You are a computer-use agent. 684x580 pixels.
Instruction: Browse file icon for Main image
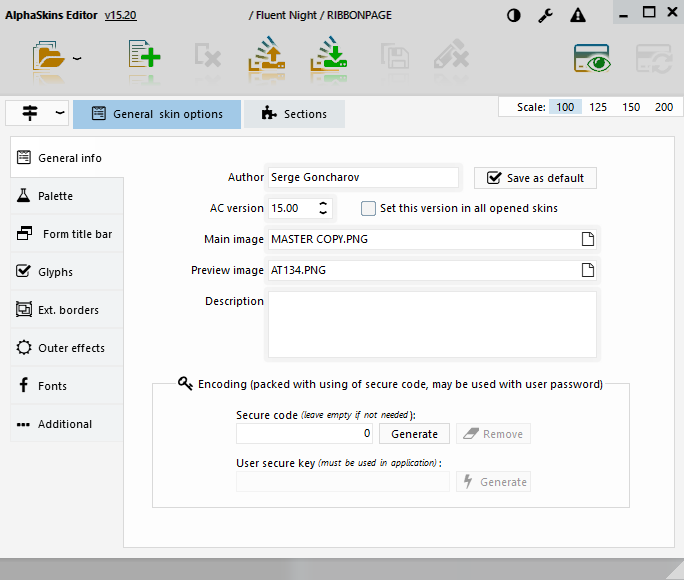pos(588,239)
